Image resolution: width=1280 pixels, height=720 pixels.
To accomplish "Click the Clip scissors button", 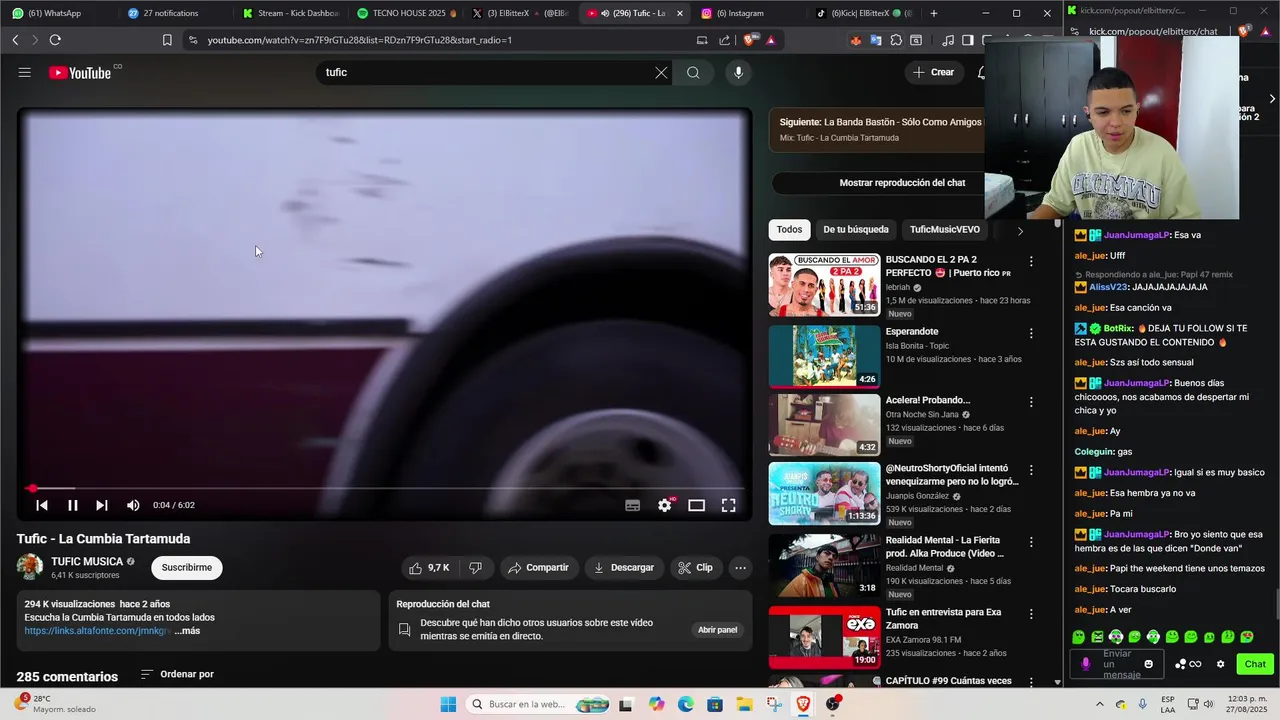I will tap(695, 567).
